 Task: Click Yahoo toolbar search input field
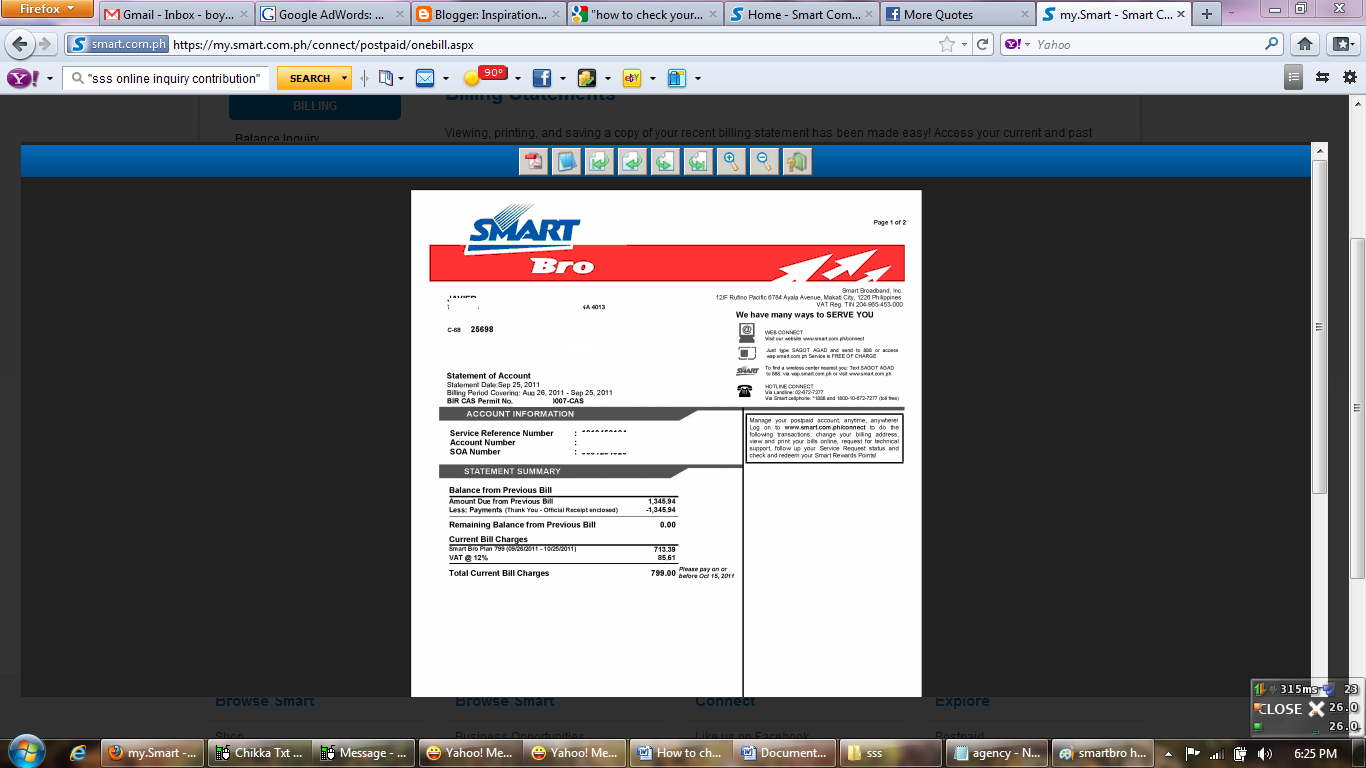click(167, 78)
